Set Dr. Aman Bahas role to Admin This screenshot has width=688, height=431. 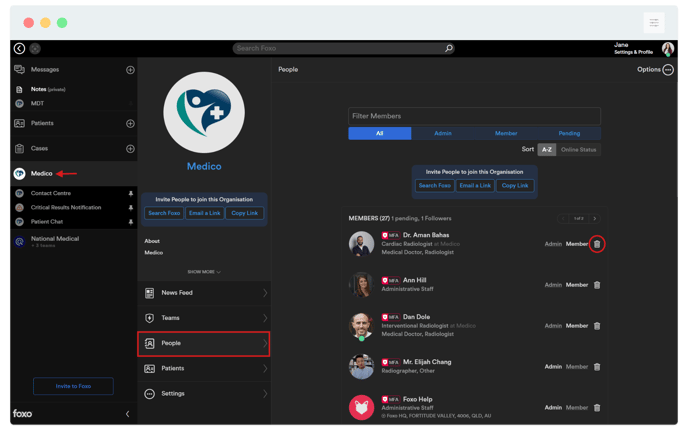coord(553,244)
